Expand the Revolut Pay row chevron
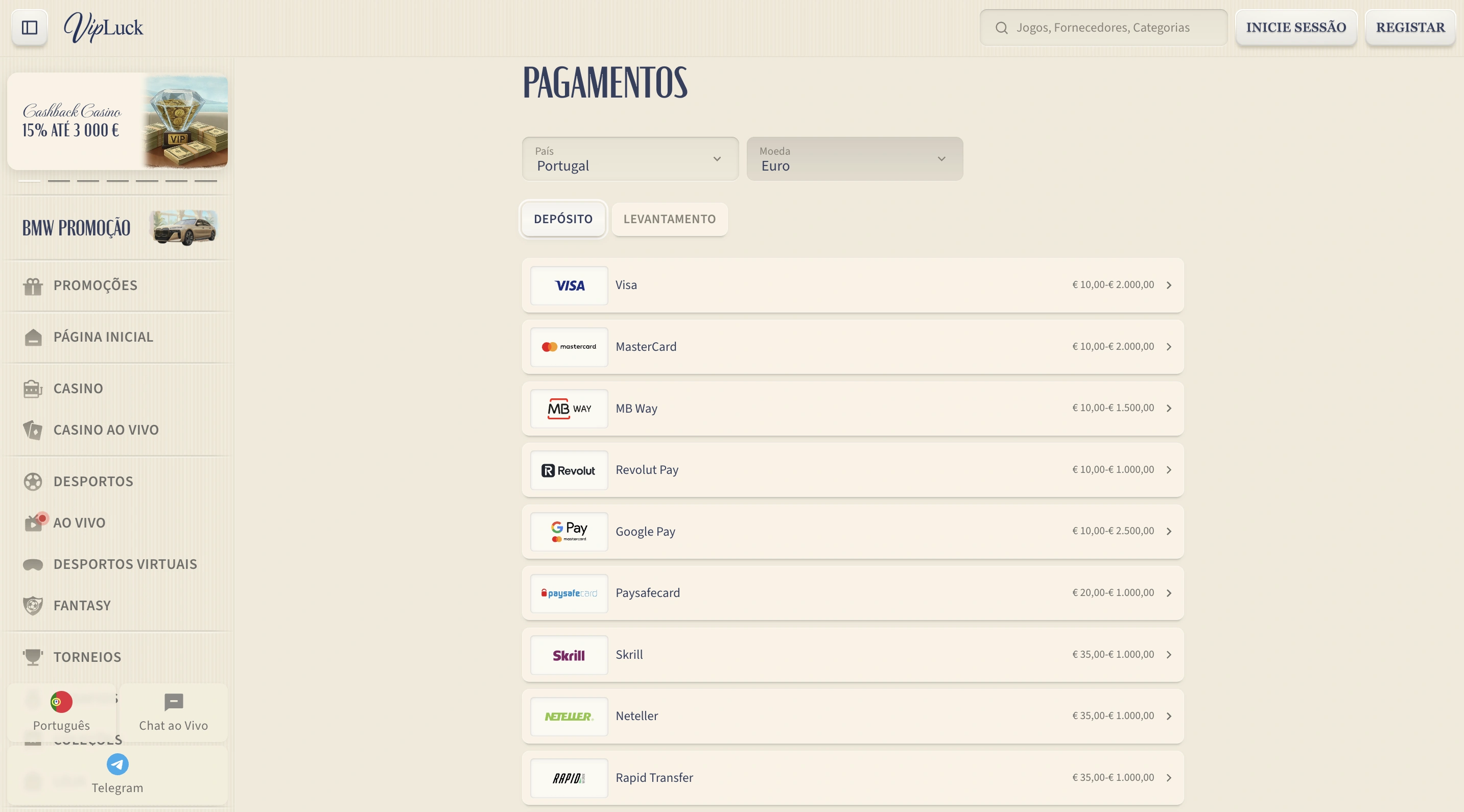1464x812 pixels. (x=1169, y=470)
